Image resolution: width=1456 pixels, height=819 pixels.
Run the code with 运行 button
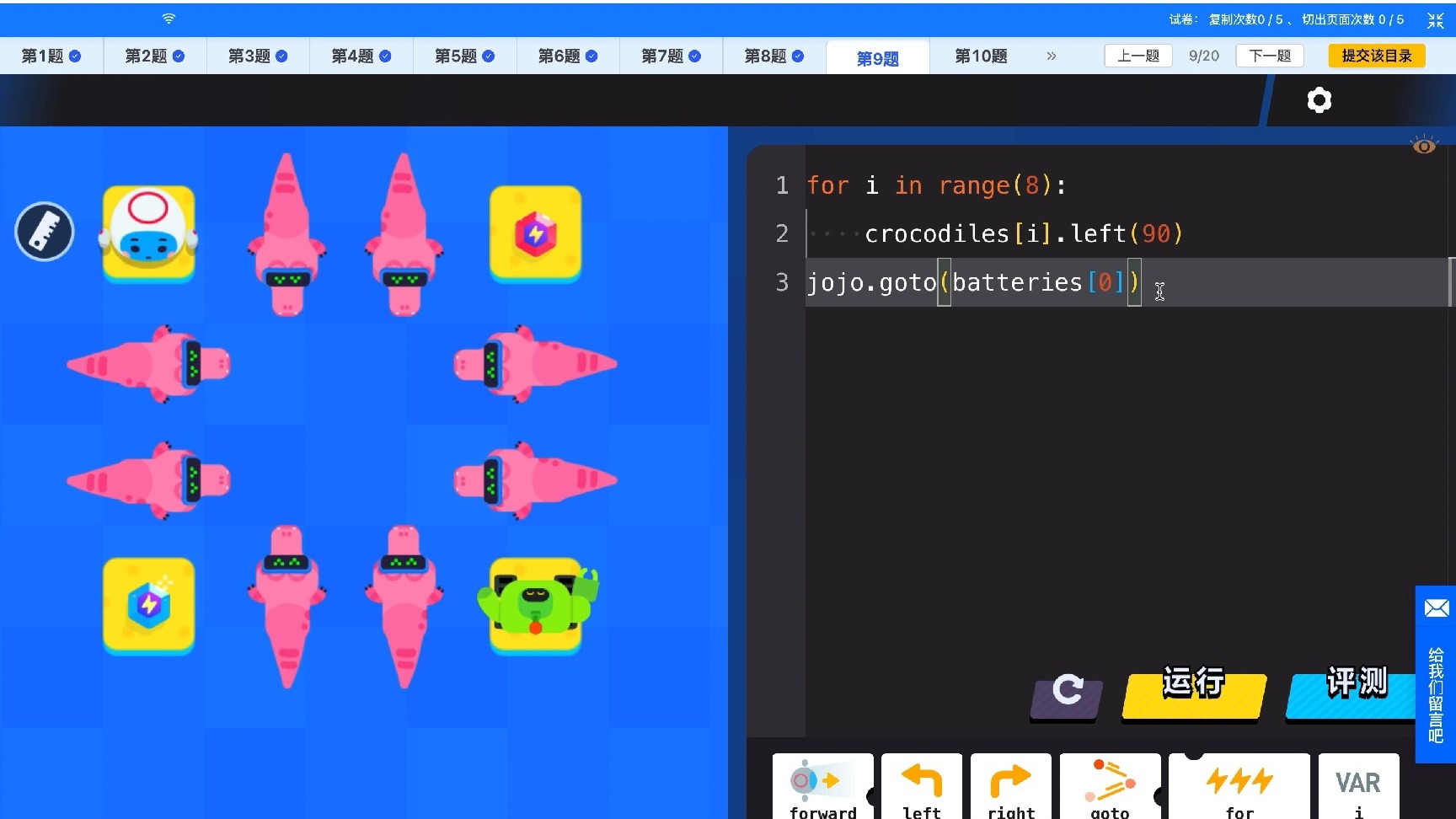tap(1194, 694)
